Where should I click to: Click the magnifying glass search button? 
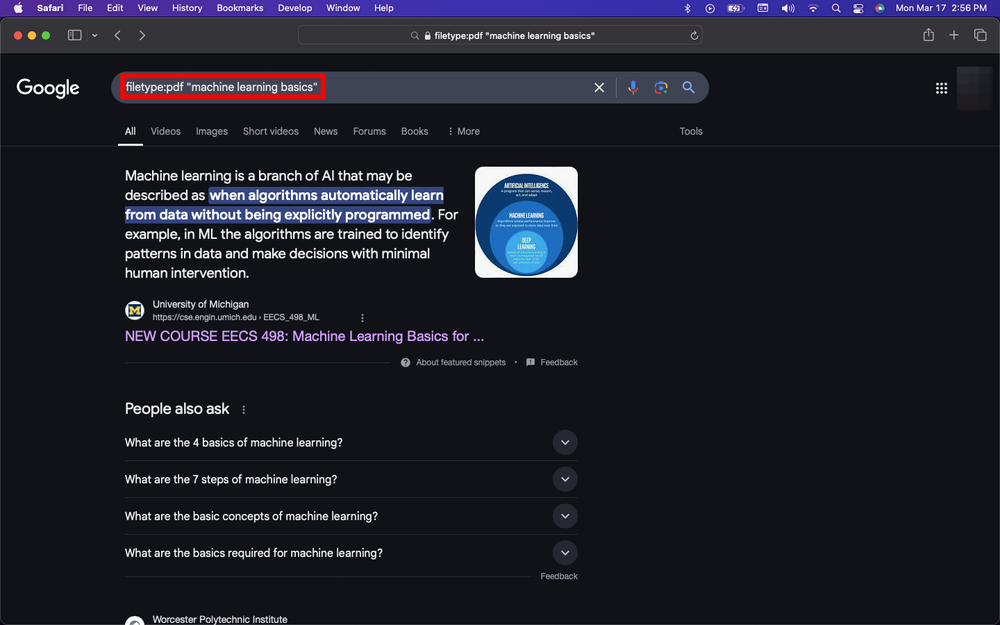pos(688,88)
